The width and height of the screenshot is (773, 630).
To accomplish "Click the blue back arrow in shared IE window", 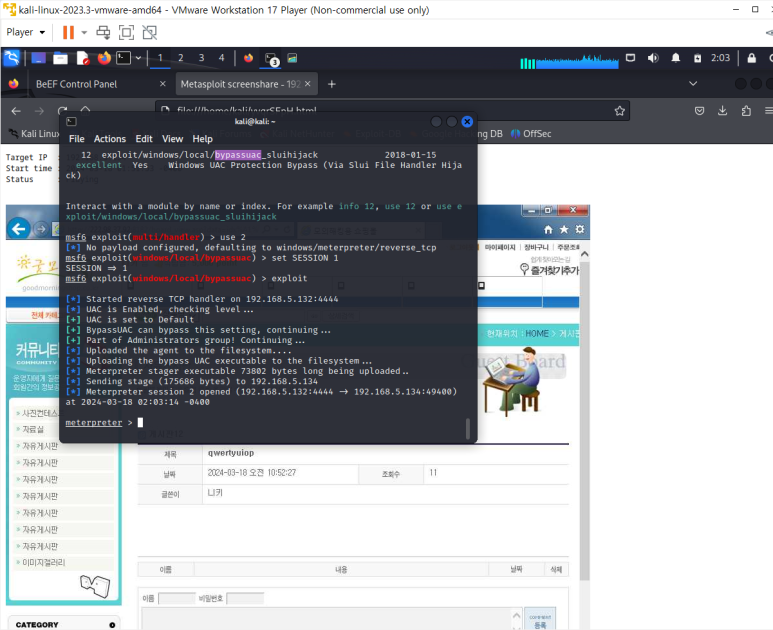I will (x=19, y=229).
